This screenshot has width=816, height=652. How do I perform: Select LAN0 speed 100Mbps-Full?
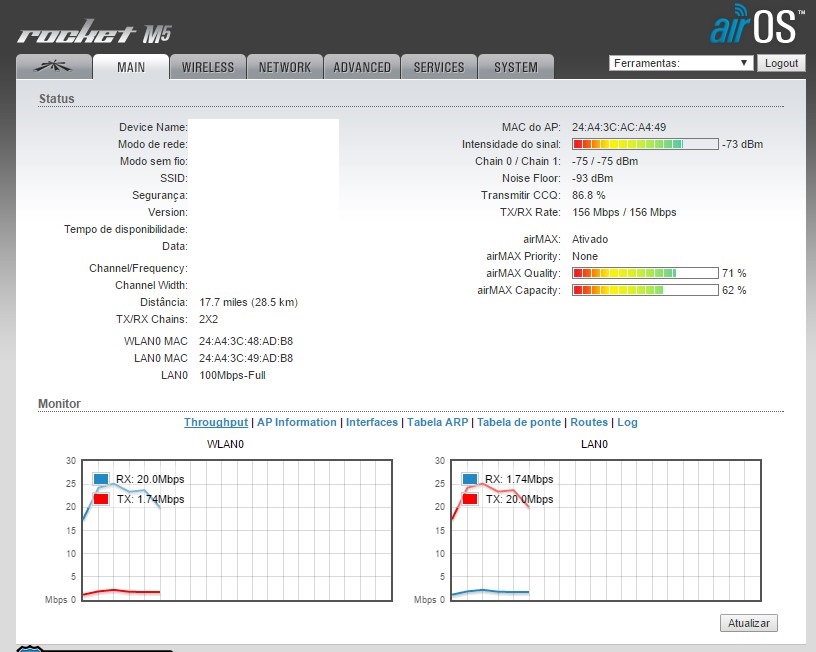click(232, 375)
